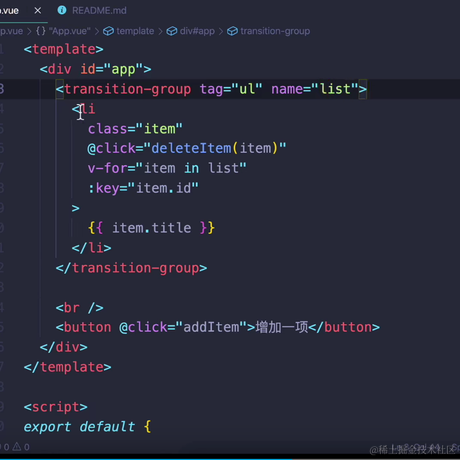Click the <br /> tag line
The width and height of the screenshot is (460, 460).
[80, 308]
